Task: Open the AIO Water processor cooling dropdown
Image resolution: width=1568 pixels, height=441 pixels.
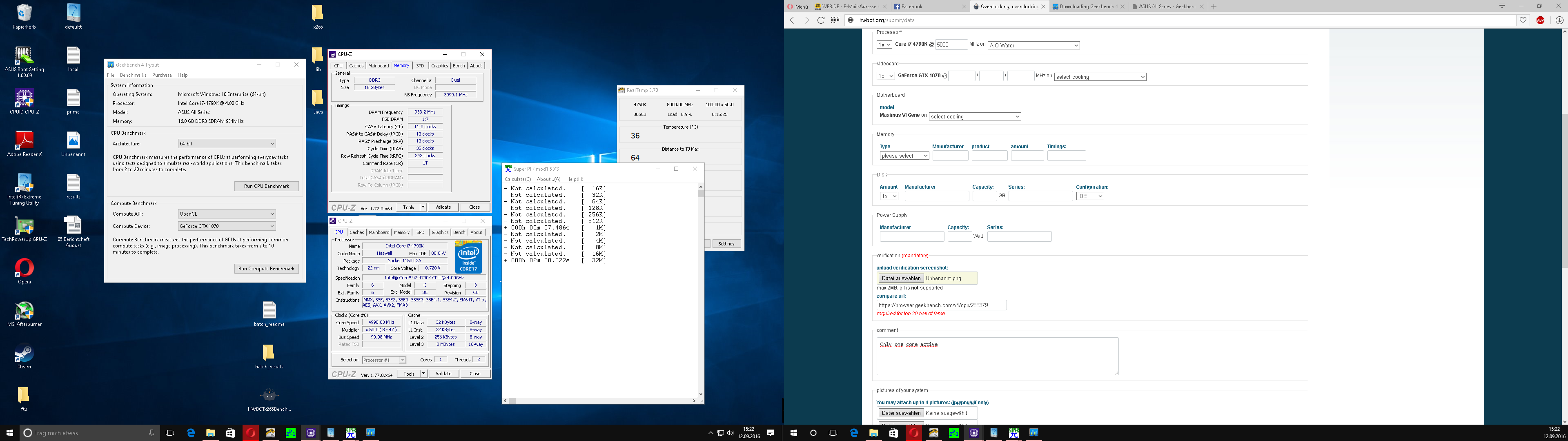Action: 1033,45
